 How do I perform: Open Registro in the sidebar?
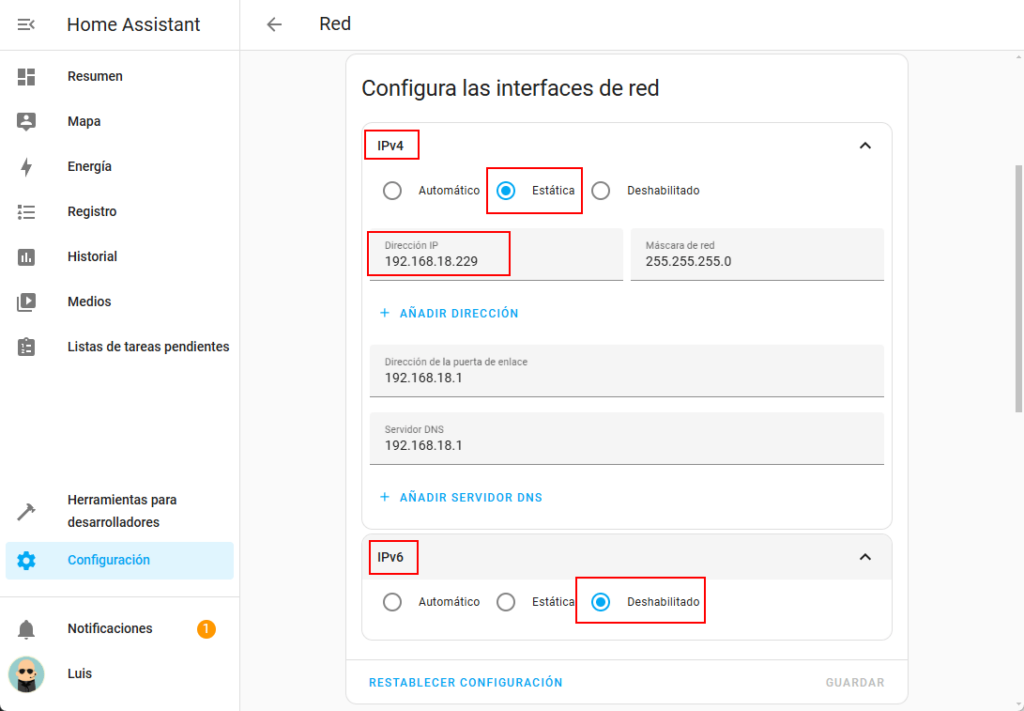pos(92,212)
